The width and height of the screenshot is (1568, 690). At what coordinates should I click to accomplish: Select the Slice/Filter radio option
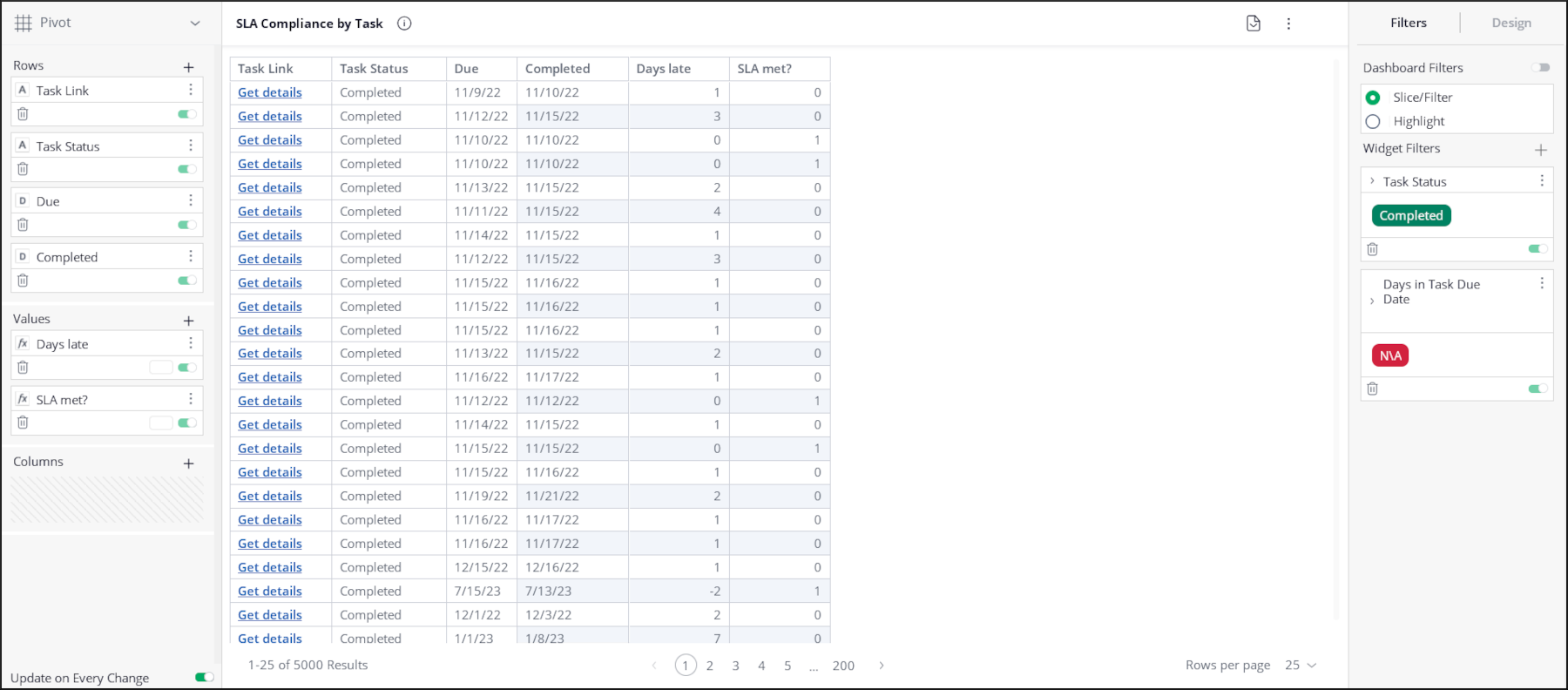(x=1373, y=98)
